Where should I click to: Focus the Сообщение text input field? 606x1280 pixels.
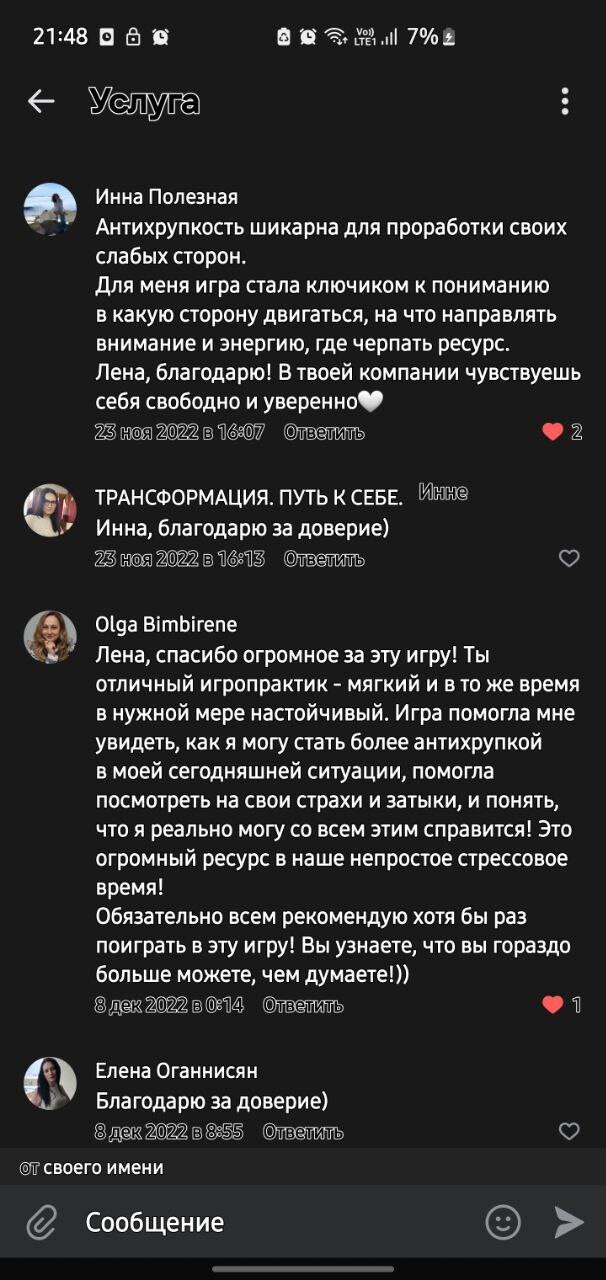click(x=270, y=1222)
